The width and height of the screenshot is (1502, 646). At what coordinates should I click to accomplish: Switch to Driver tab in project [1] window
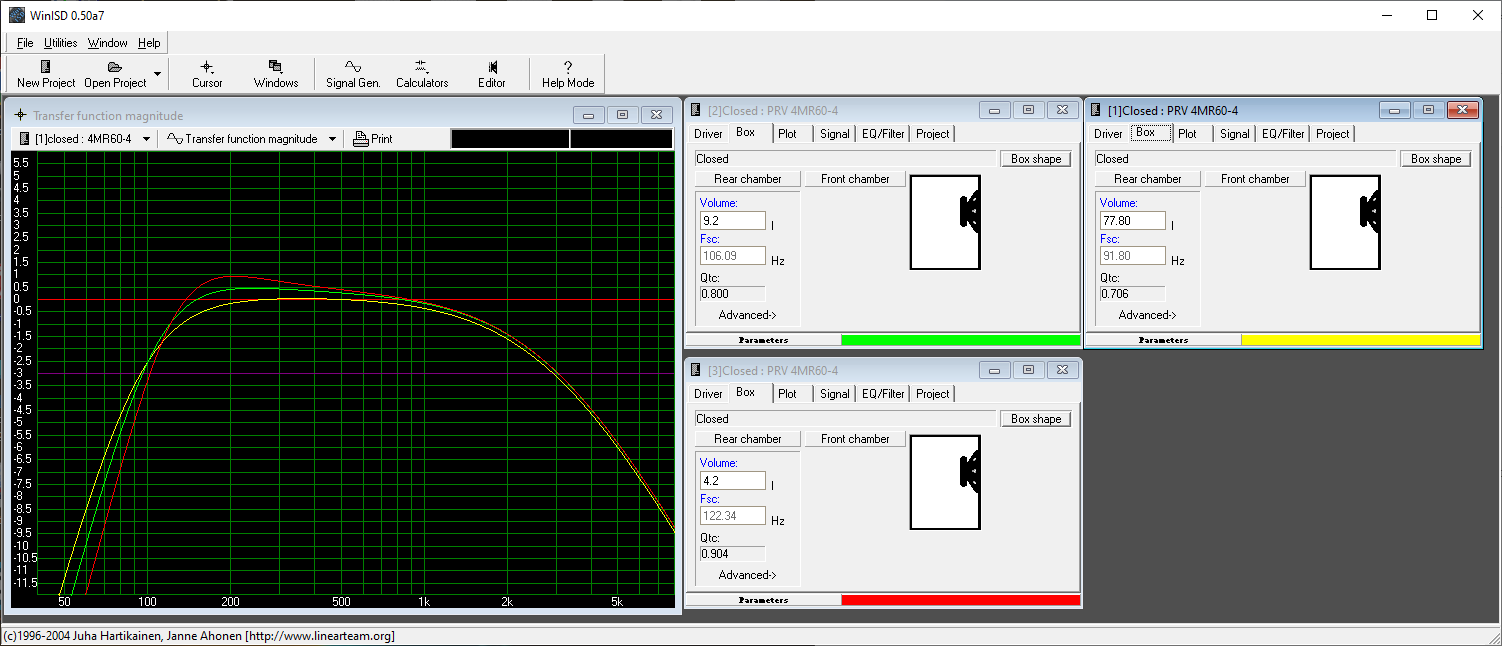coord(1108,134)
